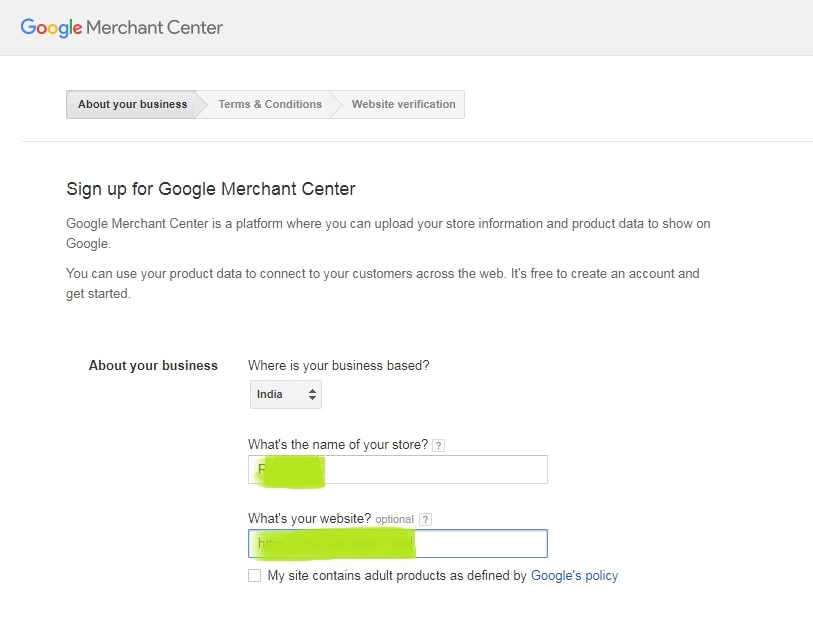Select the 'About your business' step tab

(132, 104)
